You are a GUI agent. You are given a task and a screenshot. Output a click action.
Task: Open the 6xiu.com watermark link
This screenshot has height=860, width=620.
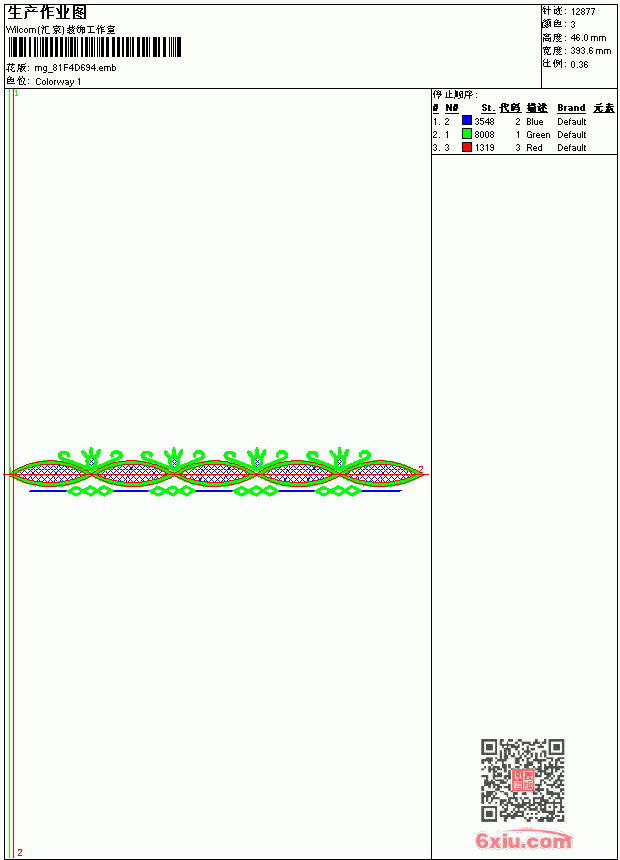524,840
